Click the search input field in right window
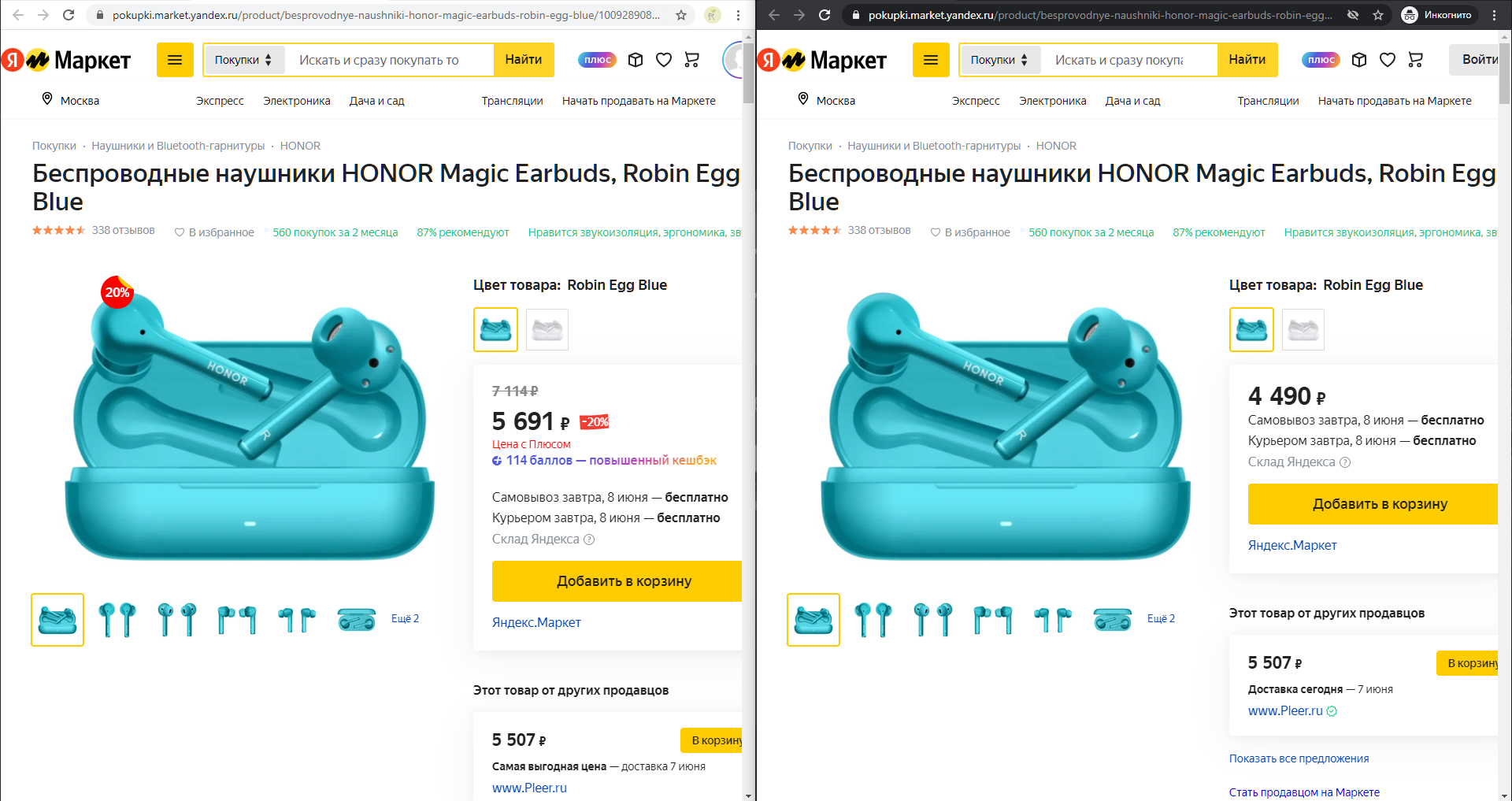 tap(1128, 60)
